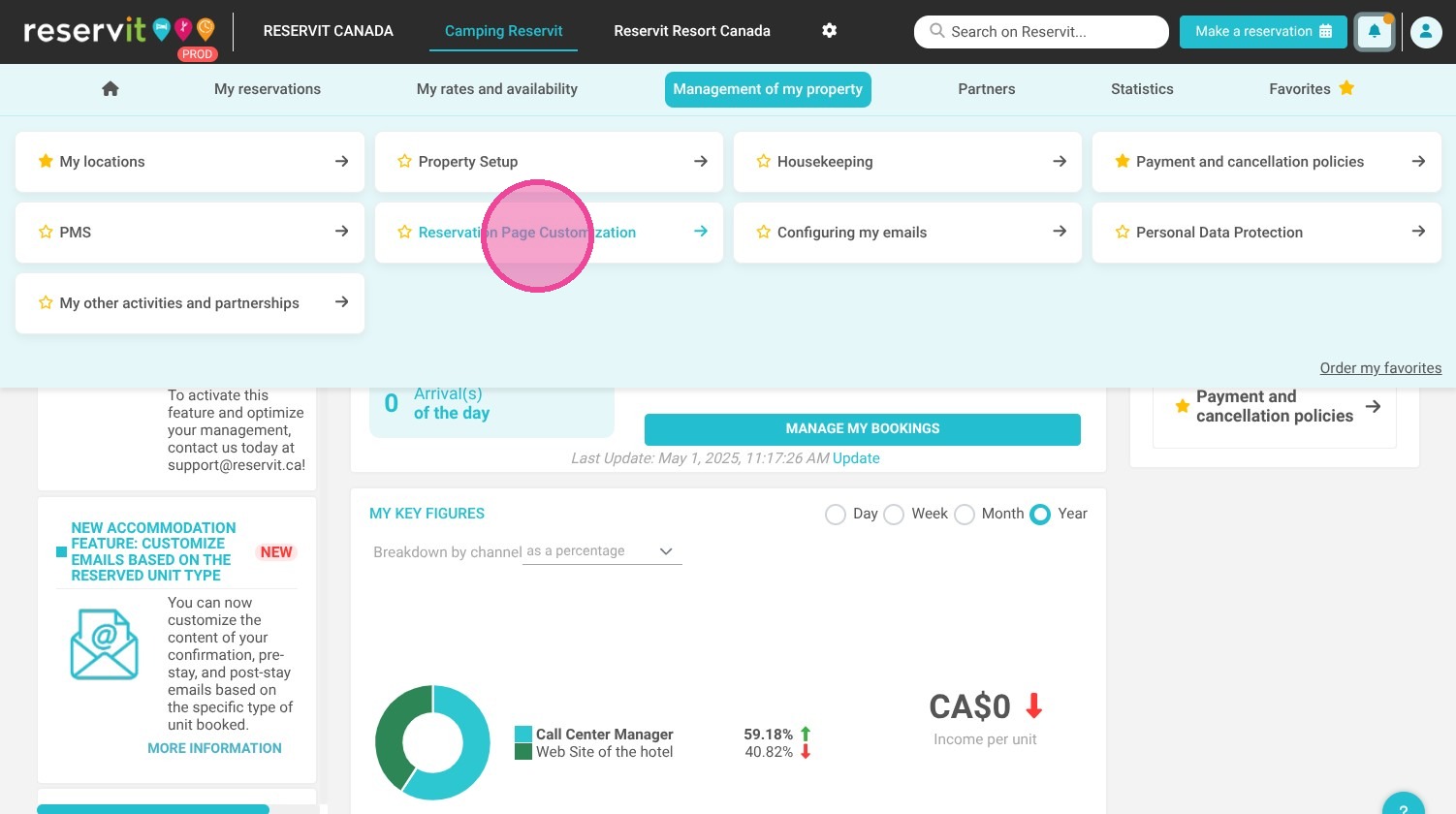The image size is (1456, 814).
Task: Toggle favorite star for PMS
Action: (x=46, y=232)
